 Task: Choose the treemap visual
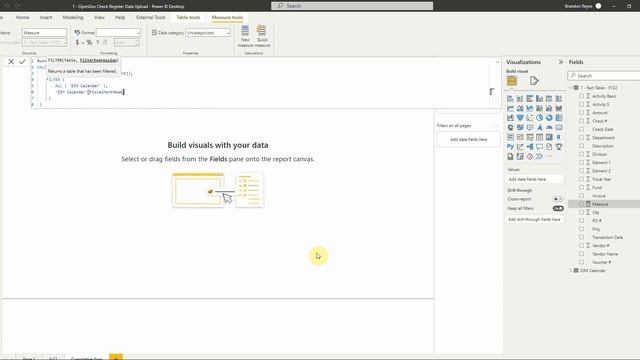click(559, 118)
